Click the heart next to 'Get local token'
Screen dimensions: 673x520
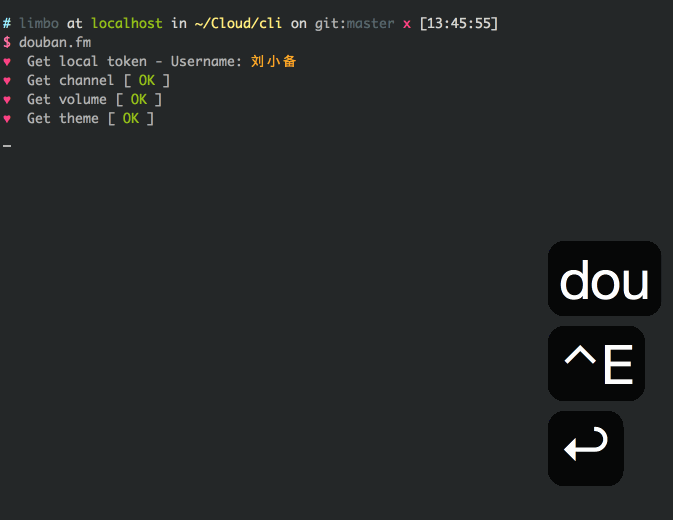pos(7,62)
